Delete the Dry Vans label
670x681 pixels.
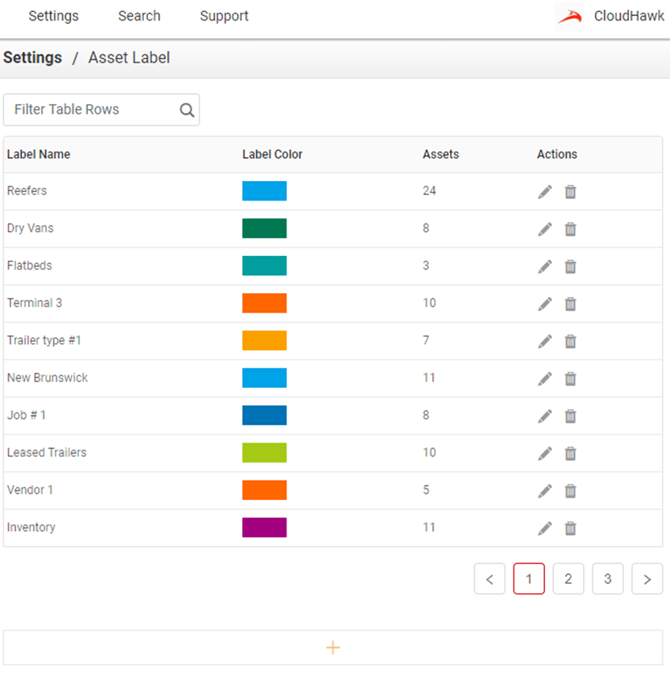570,229
